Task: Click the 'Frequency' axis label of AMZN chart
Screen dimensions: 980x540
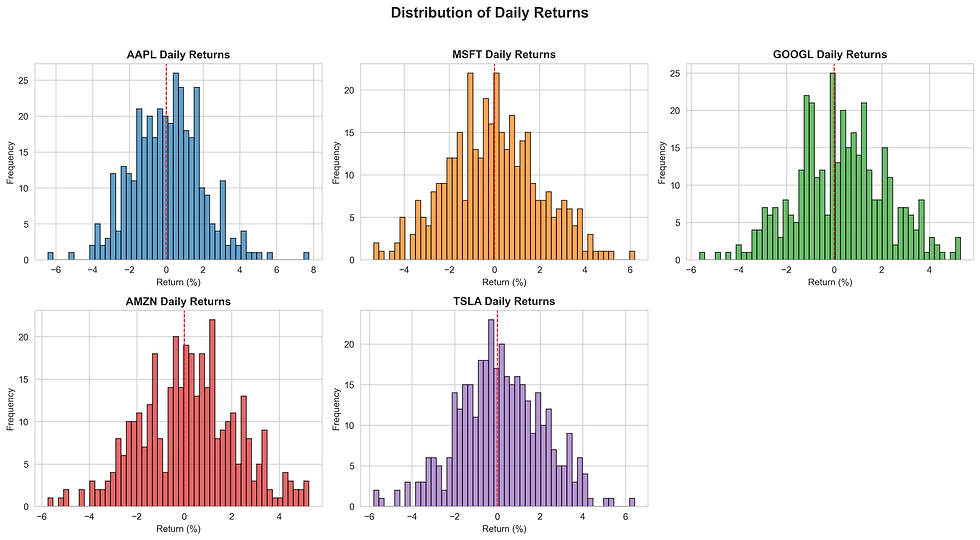Action: (x=11, y=408)
